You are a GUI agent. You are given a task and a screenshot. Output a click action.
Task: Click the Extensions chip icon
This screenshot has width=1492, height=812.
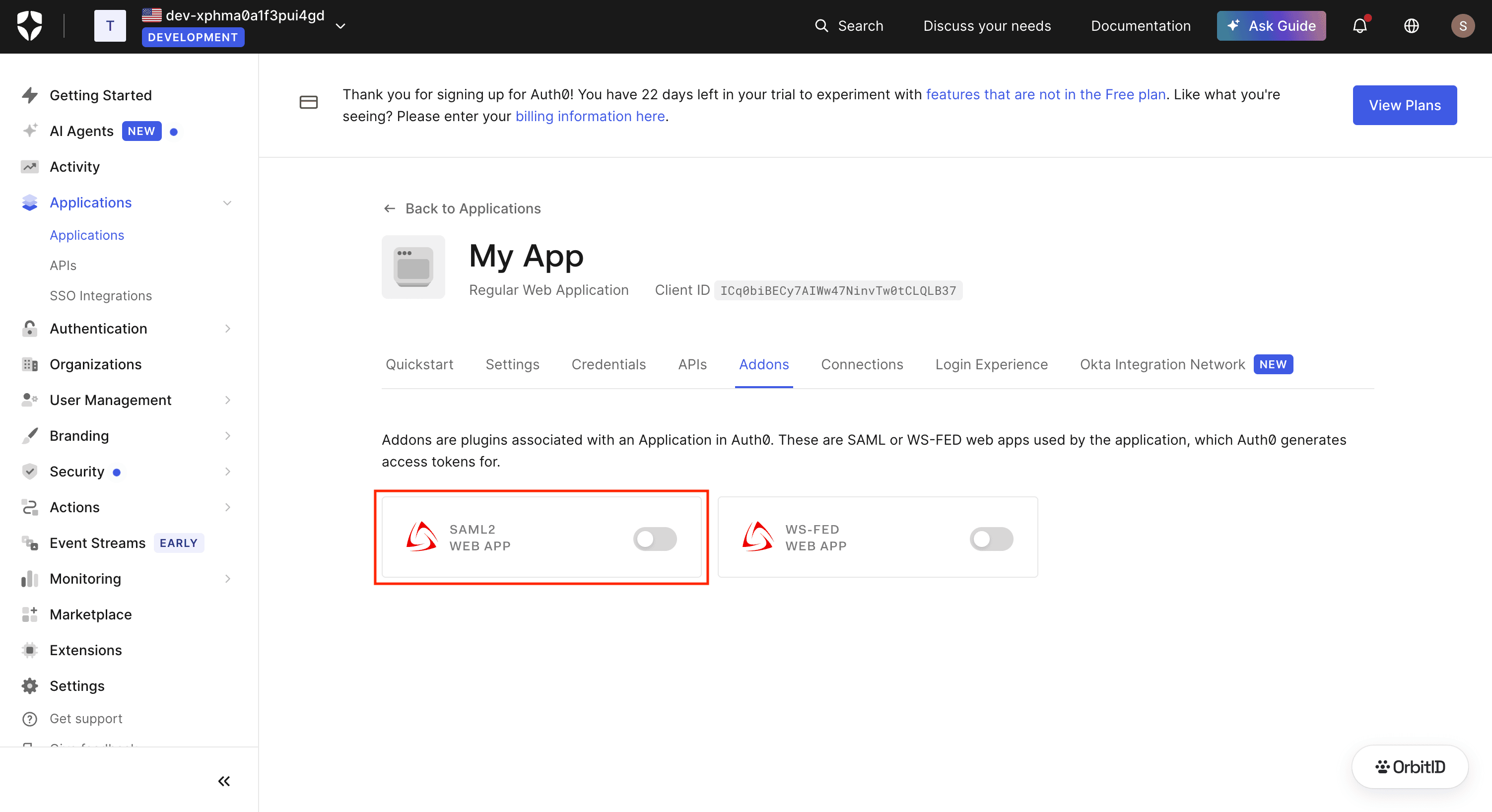coord(30,650)
